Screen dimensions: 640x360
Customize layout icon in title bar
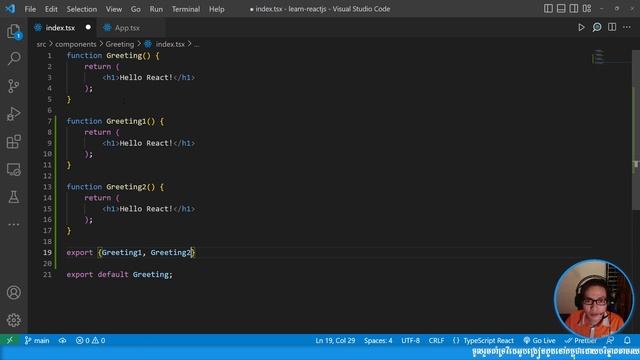point(587,9)
